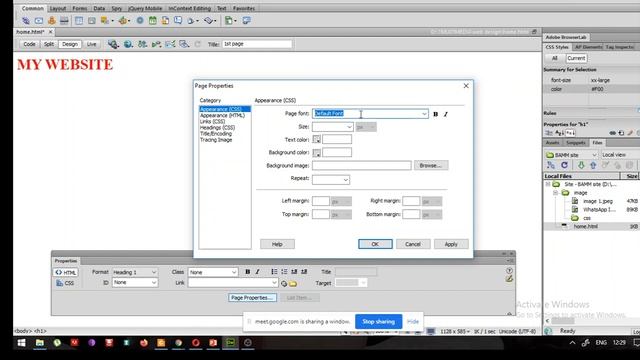This screenshot has width=640, height=360.
Task: Browse for link file folder icon
Action: pos(293,283)
